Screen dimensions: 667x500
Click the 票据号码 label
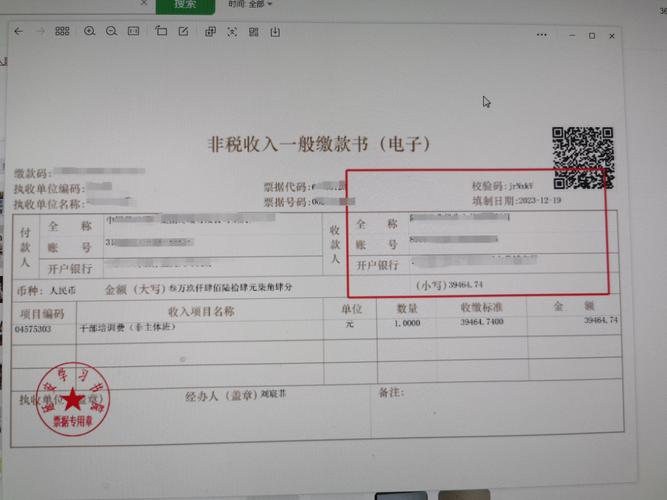tap(287, 202)
